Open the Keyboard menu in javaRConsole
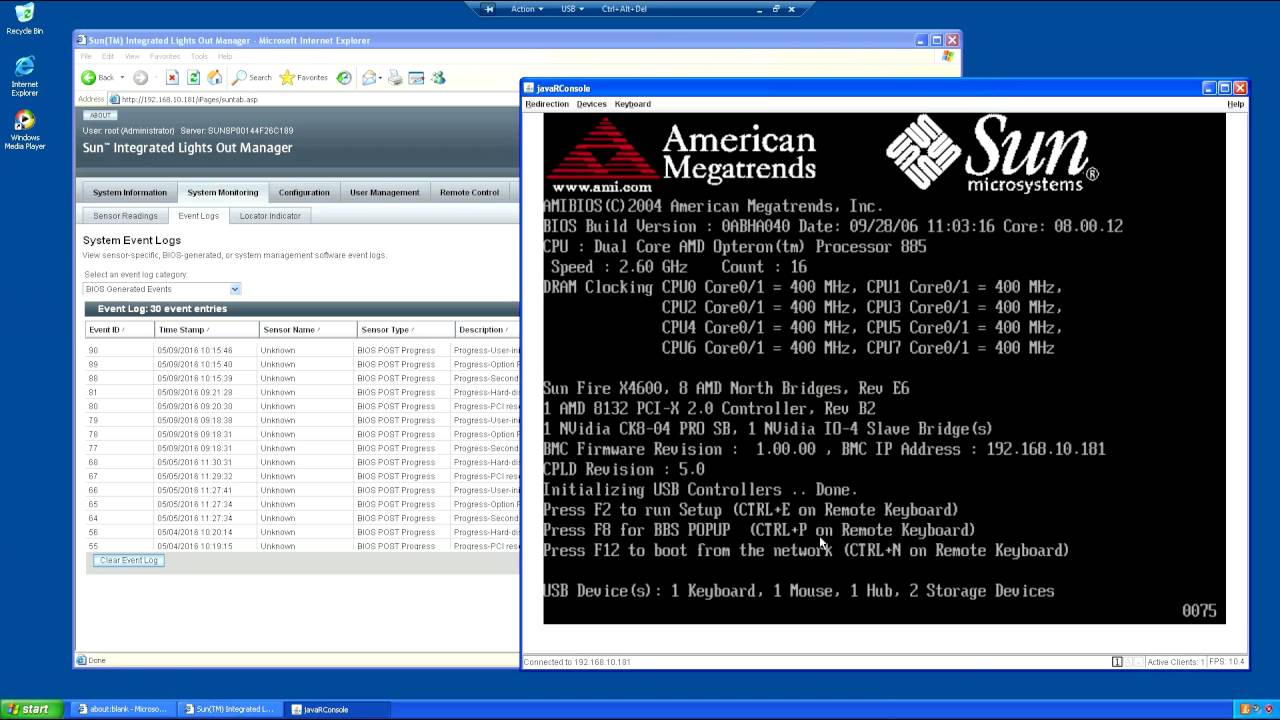Viewport: 1280px width, 720px height. click(x=632, y=104)
